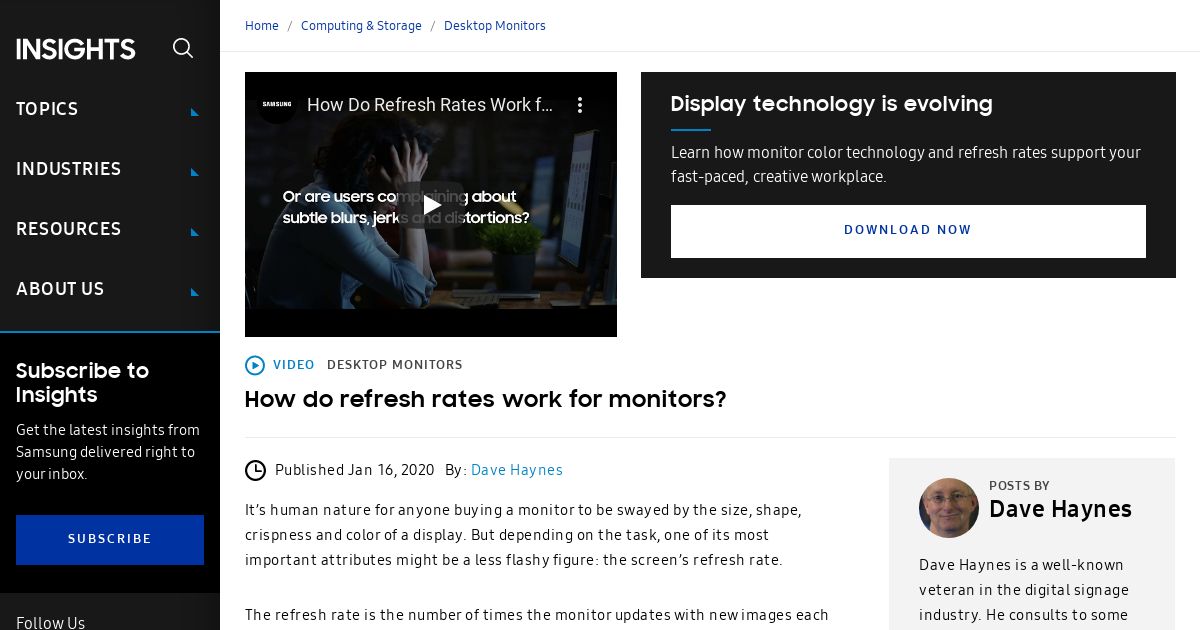This screenshot has width=1200, height=630.
Task: Open the DESKTOP MONITORS category tag
Action: pyautogui.click(x=395, y=365)
